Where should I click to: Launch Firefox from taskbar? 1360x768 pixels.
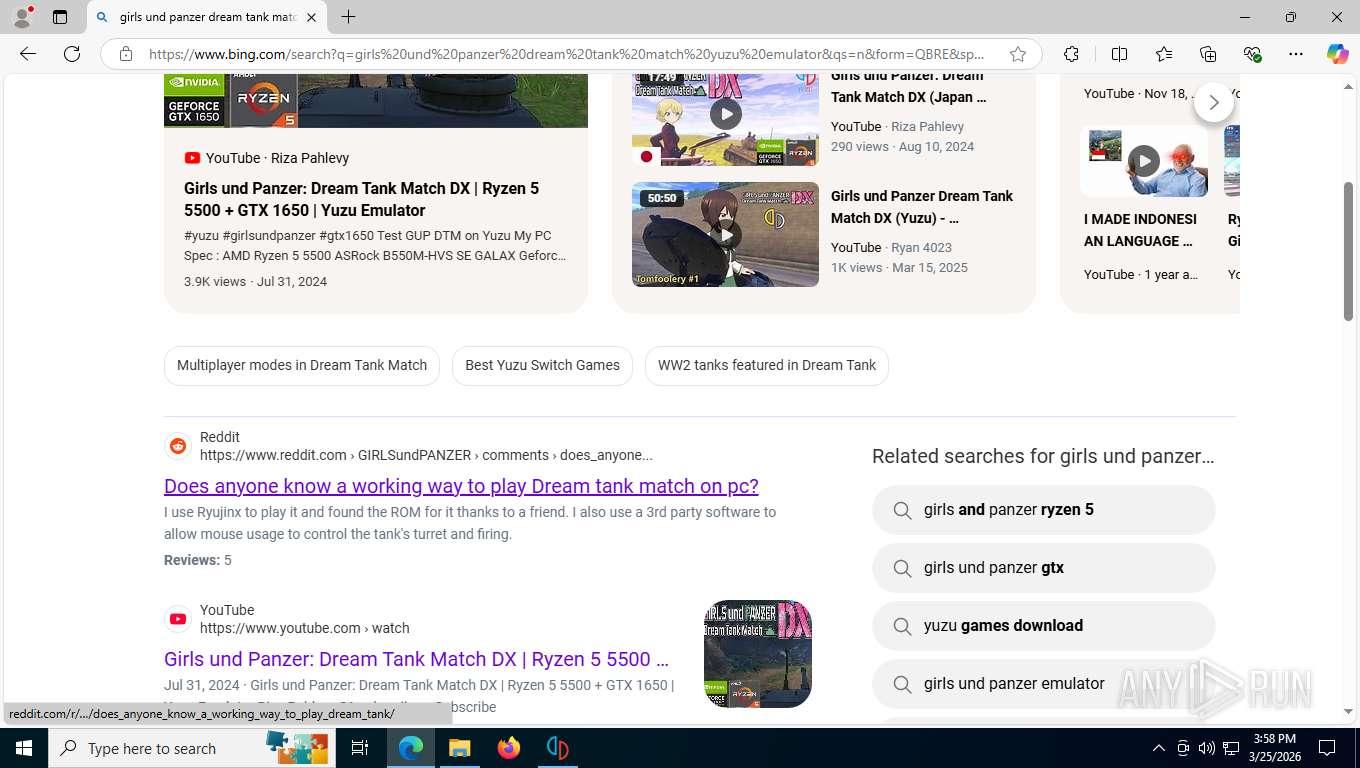click(x=508, y=748)
